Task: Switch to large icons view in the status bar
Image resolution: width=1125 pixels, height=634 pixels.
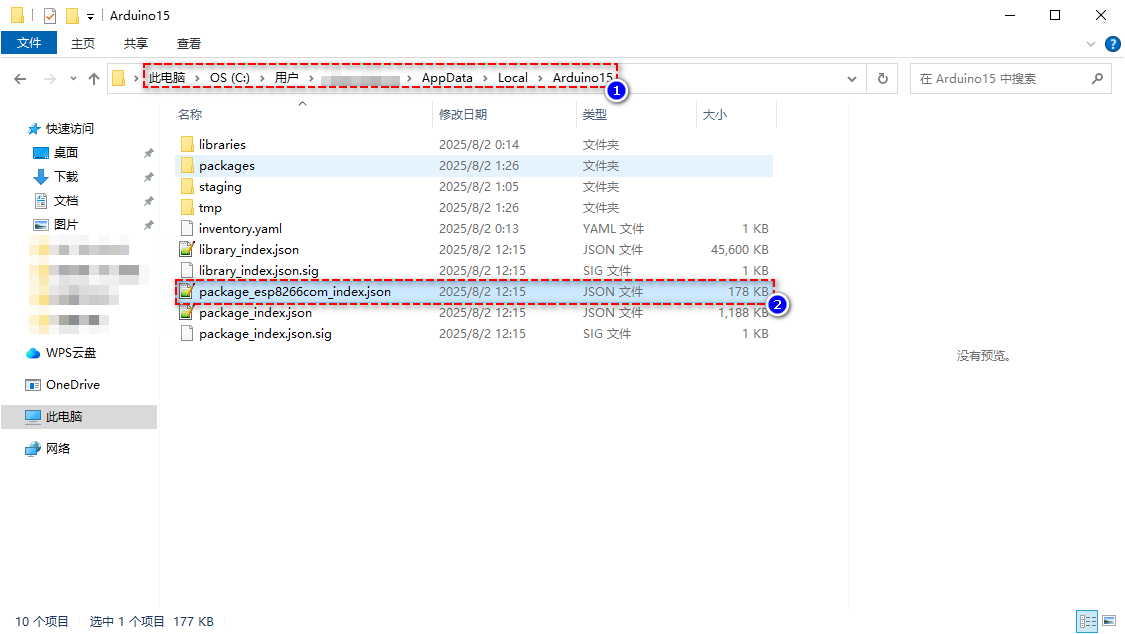Action: click(x=1110, y=621)
